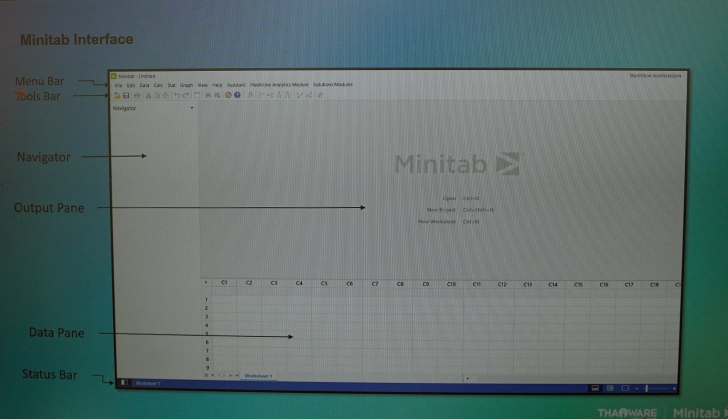Open the Navigator dropdown arrow
Viewport: 728px width, 419px height.
point(192,108)
